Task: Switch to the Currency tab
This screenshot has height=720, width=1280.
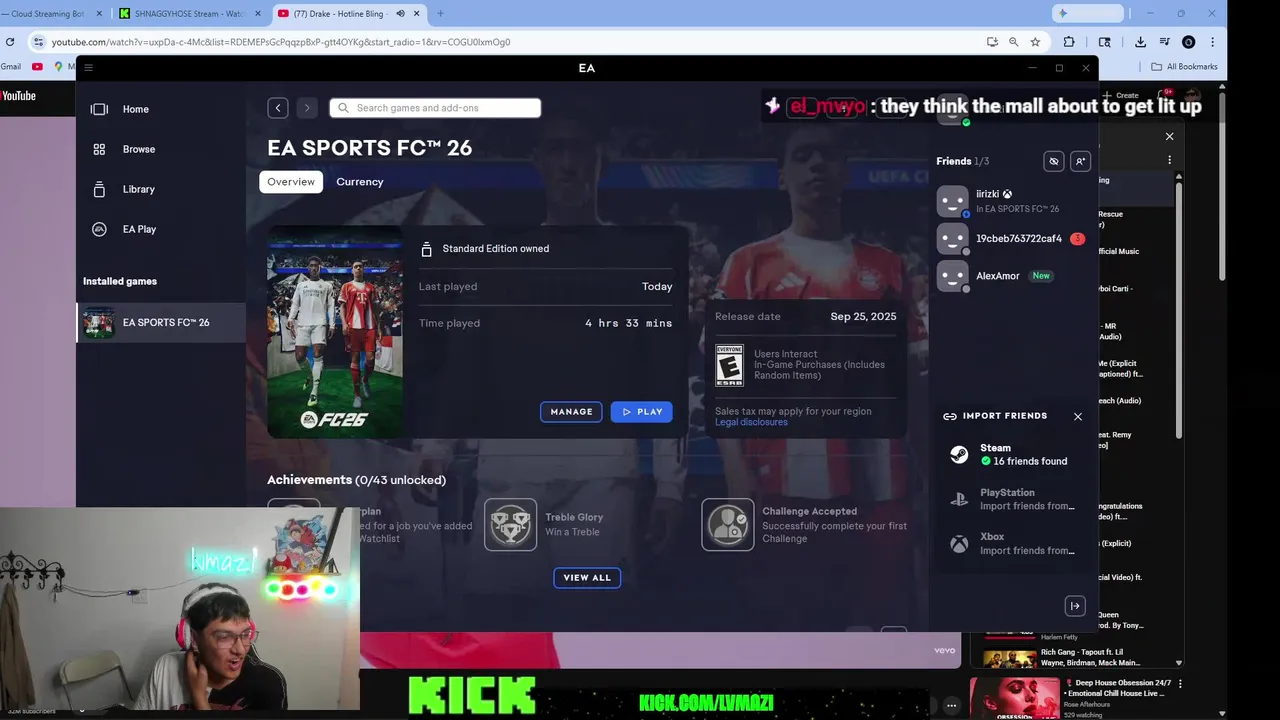Action: (360, 182)
